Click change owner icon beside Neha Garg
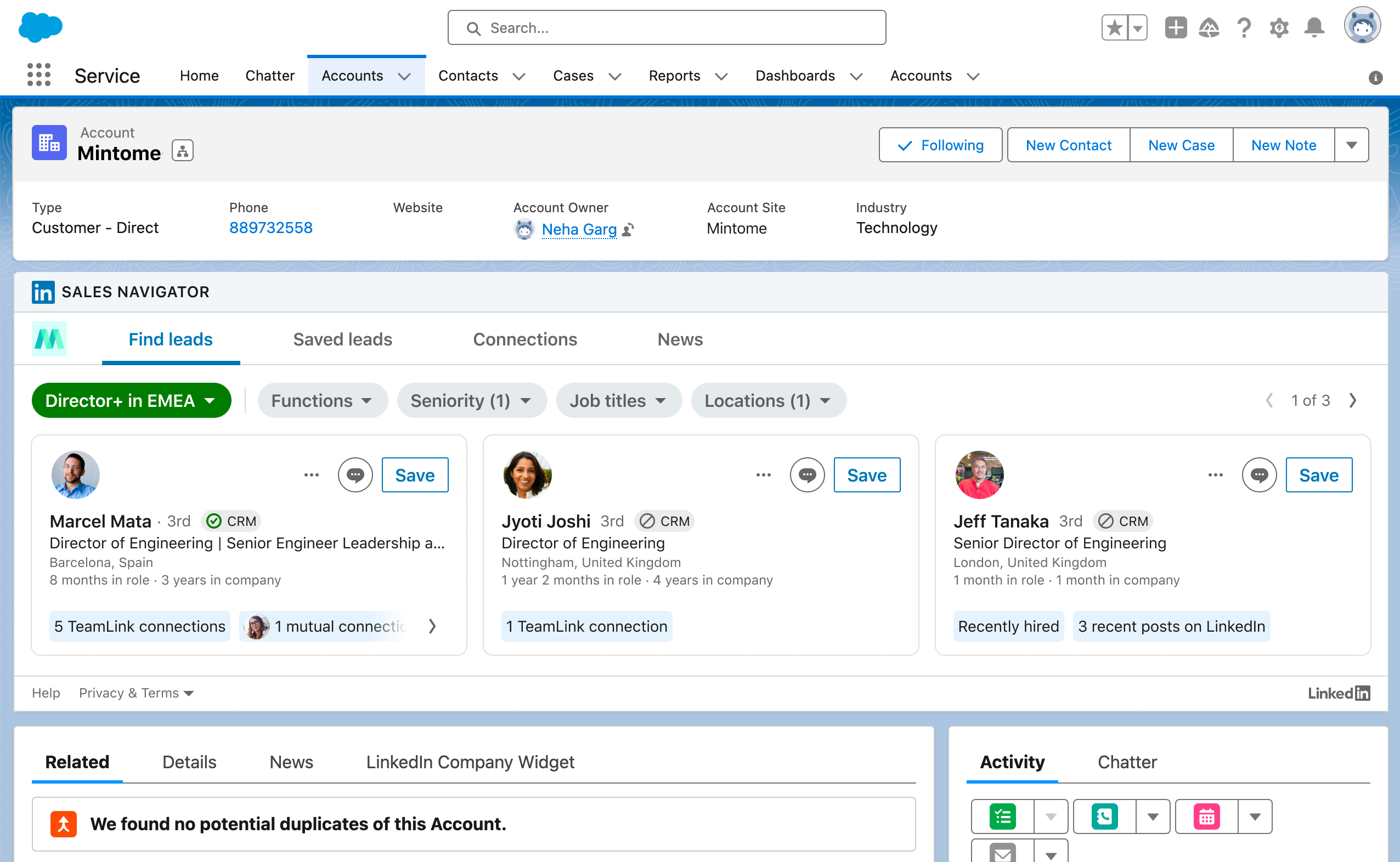 click(x=628, y=229)
